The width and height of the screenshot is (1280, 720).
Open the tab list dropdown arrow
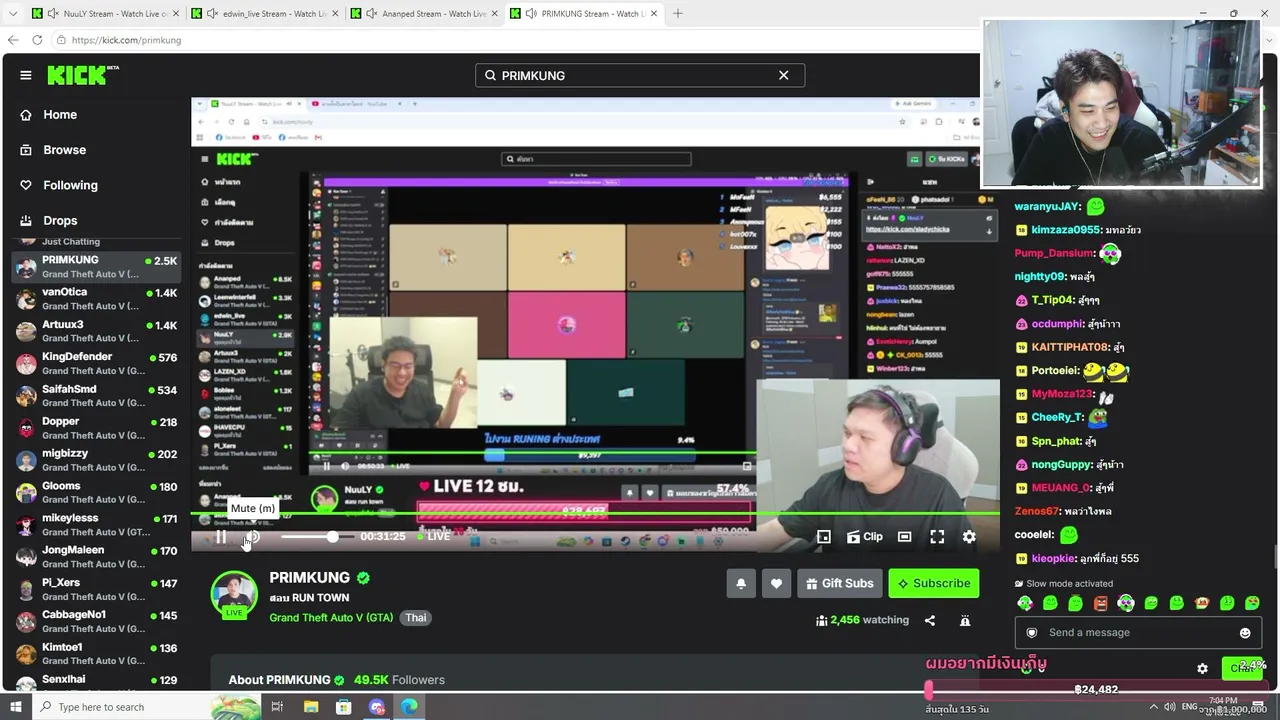pyautogui.click(x=14, y=14)
